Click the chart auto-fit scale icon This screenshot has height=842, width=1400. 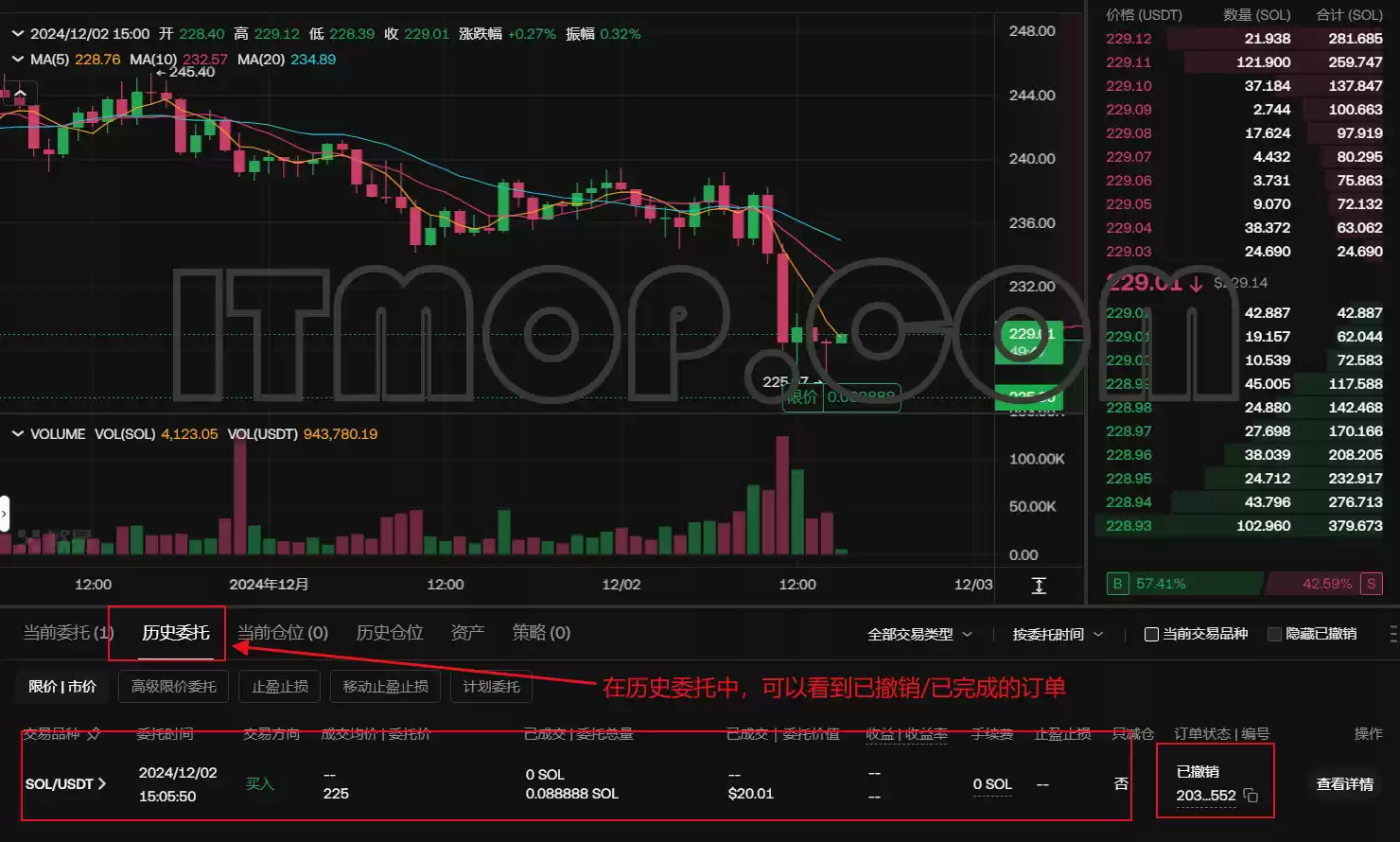coord(1039,586)
